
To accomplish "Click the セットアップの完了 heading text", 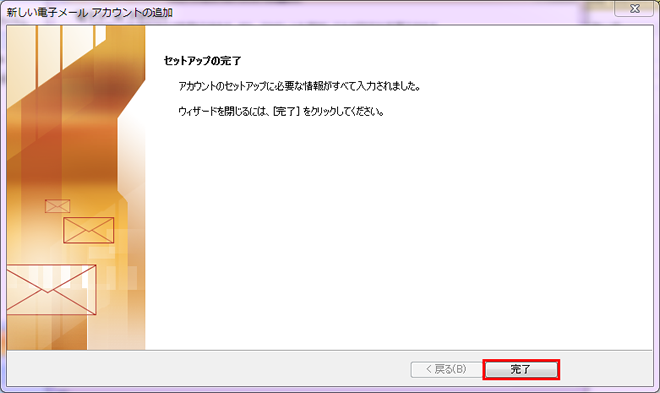I will click(202, 61).
